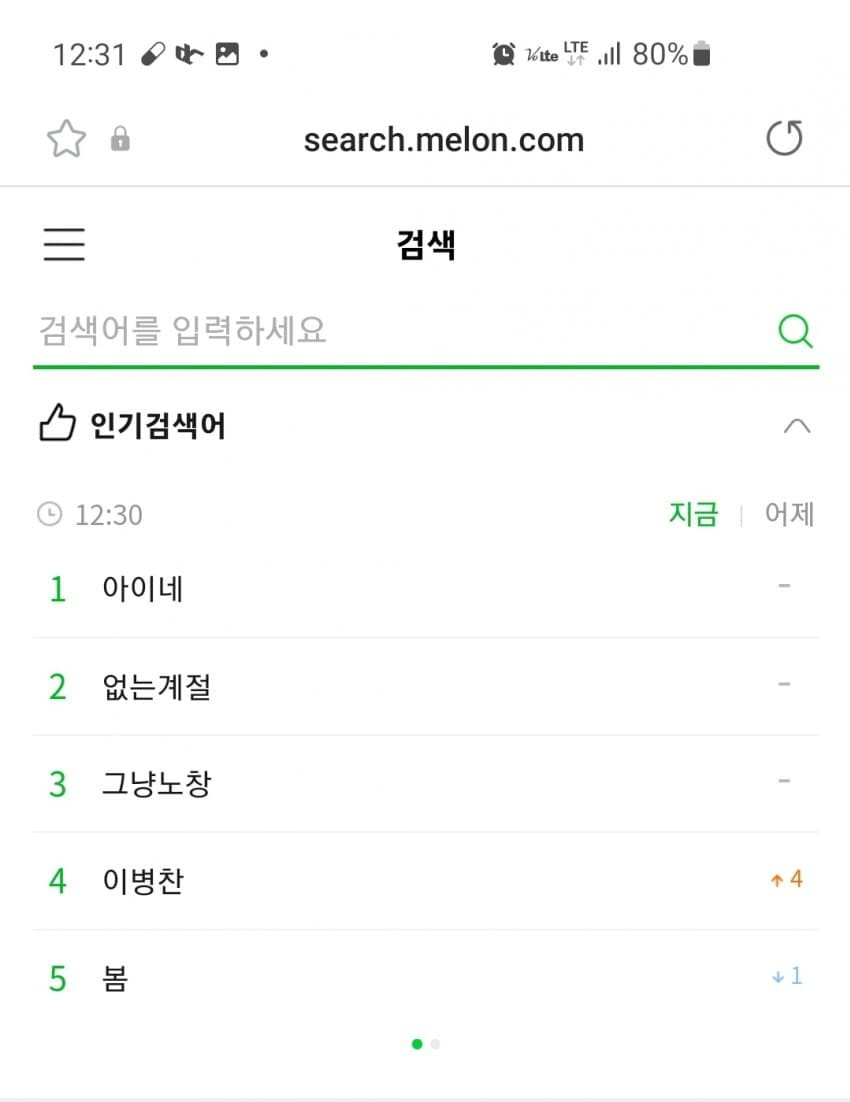The height and width of the screenshot is (1102, 850).
Task: Open the search term 이병찬
Action: 143,881
